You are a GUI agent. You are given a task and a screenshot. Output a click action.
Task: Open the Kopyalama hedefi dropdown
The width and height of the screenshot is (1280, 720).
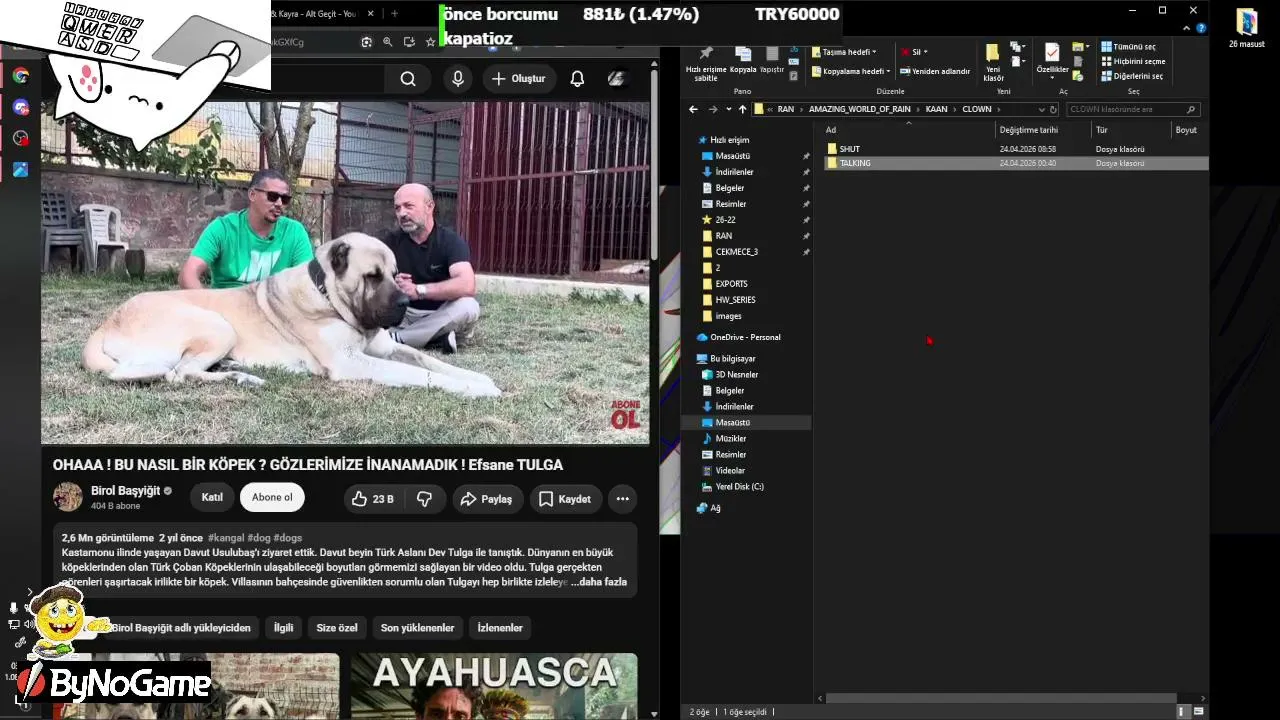tap(850, 71)
